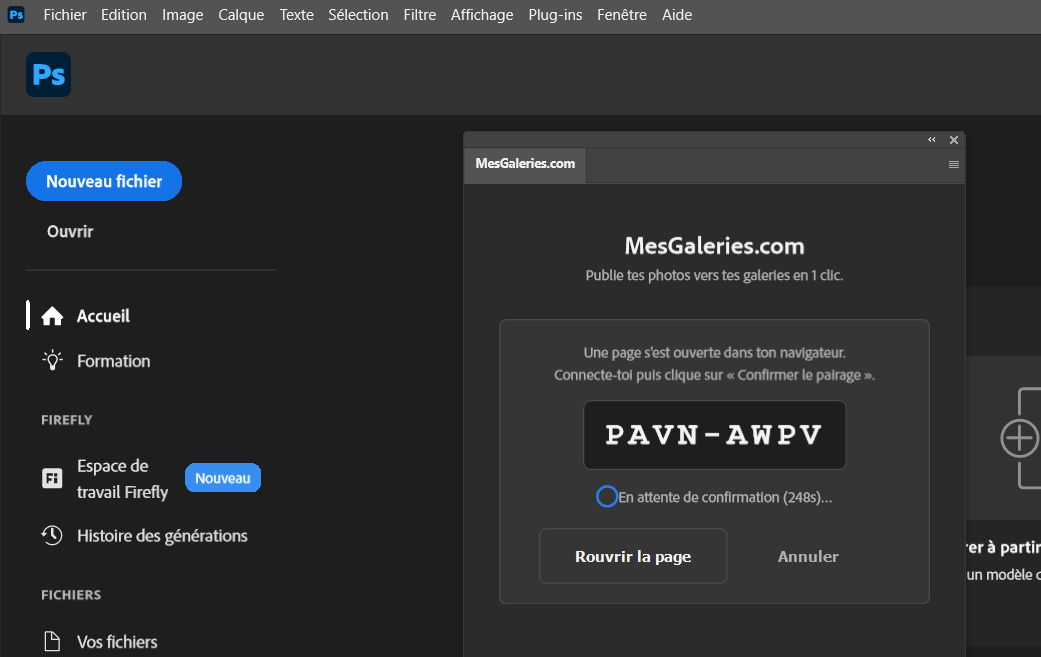Click the waiting spinner circle
The width and height of the screenshot is (1041, 657).
tap(607, 496)
